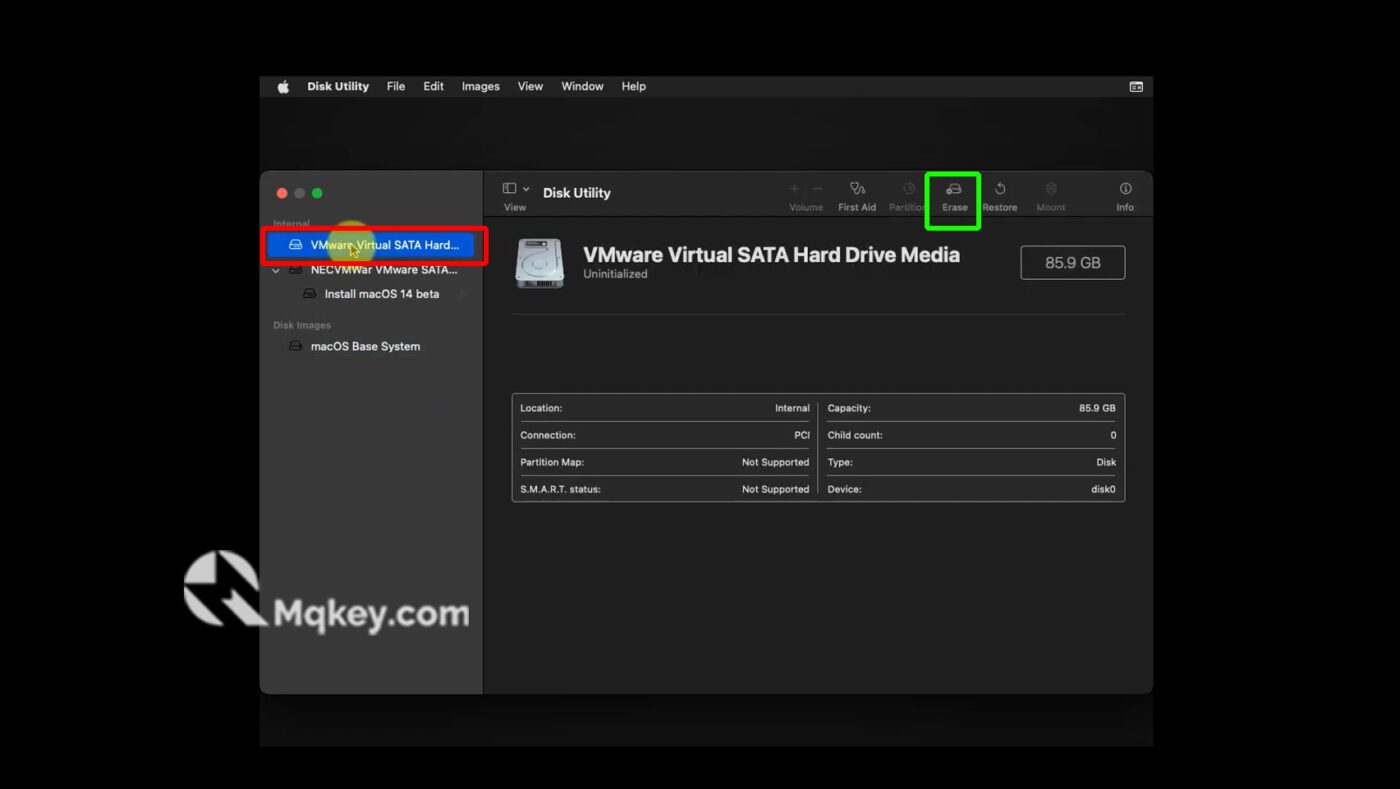Open the Help menu
Screen dimensions: 1400x789
[633, 87]
